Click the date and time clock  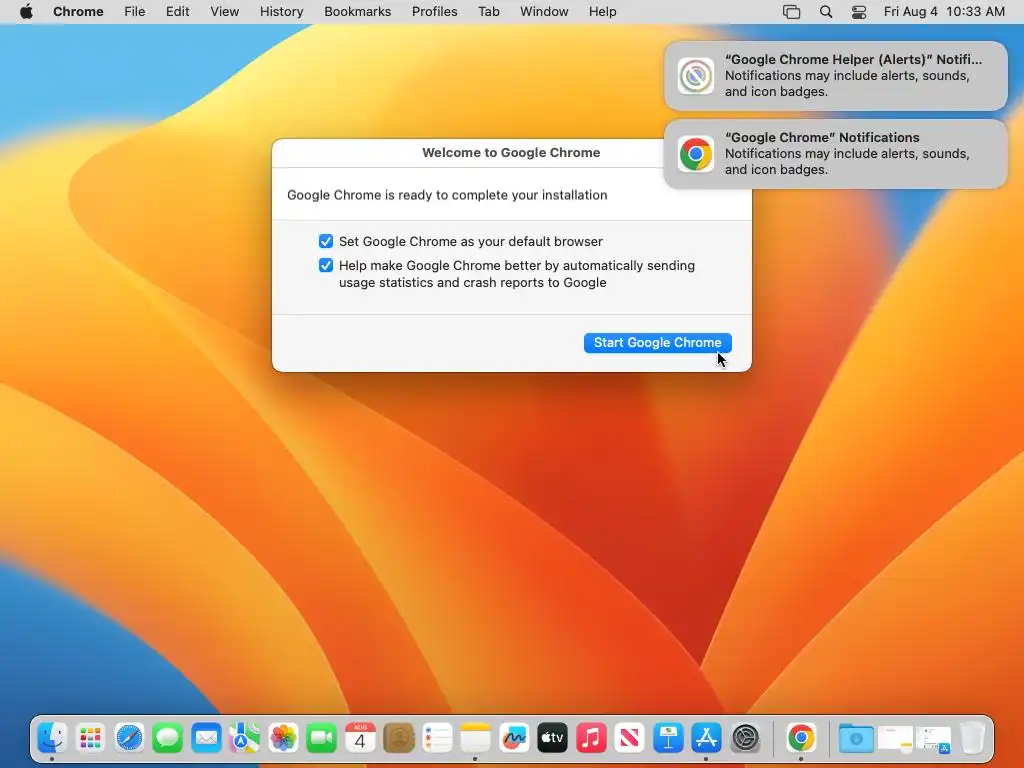[944, 12]
